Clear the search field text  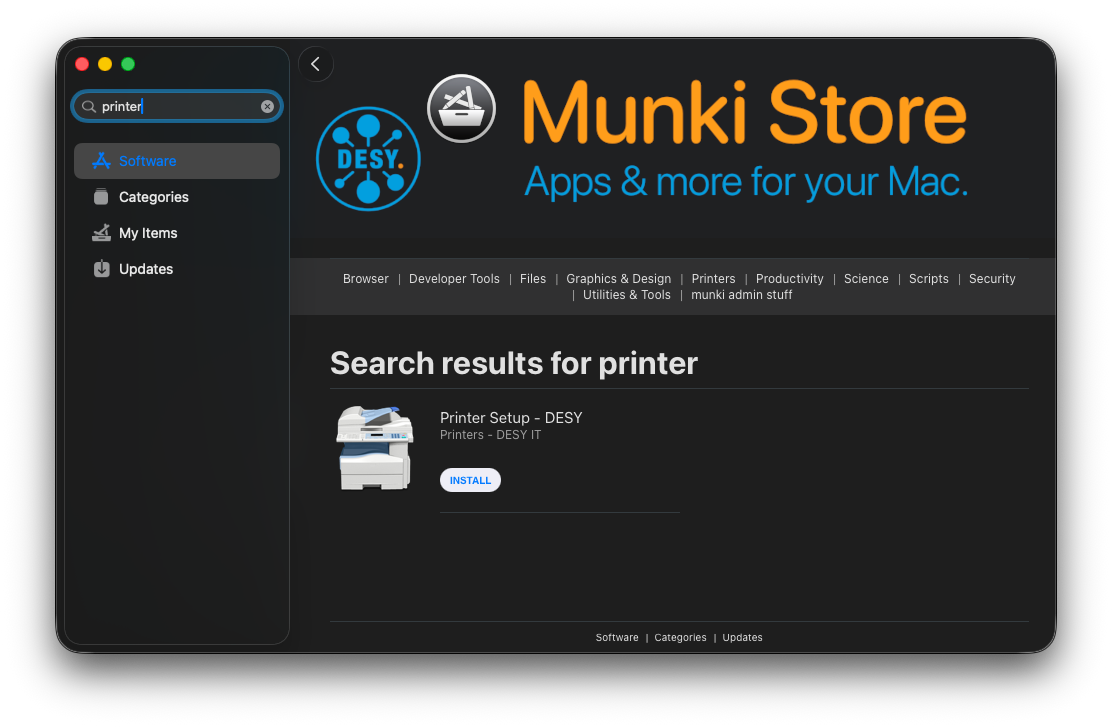[267, 106]
